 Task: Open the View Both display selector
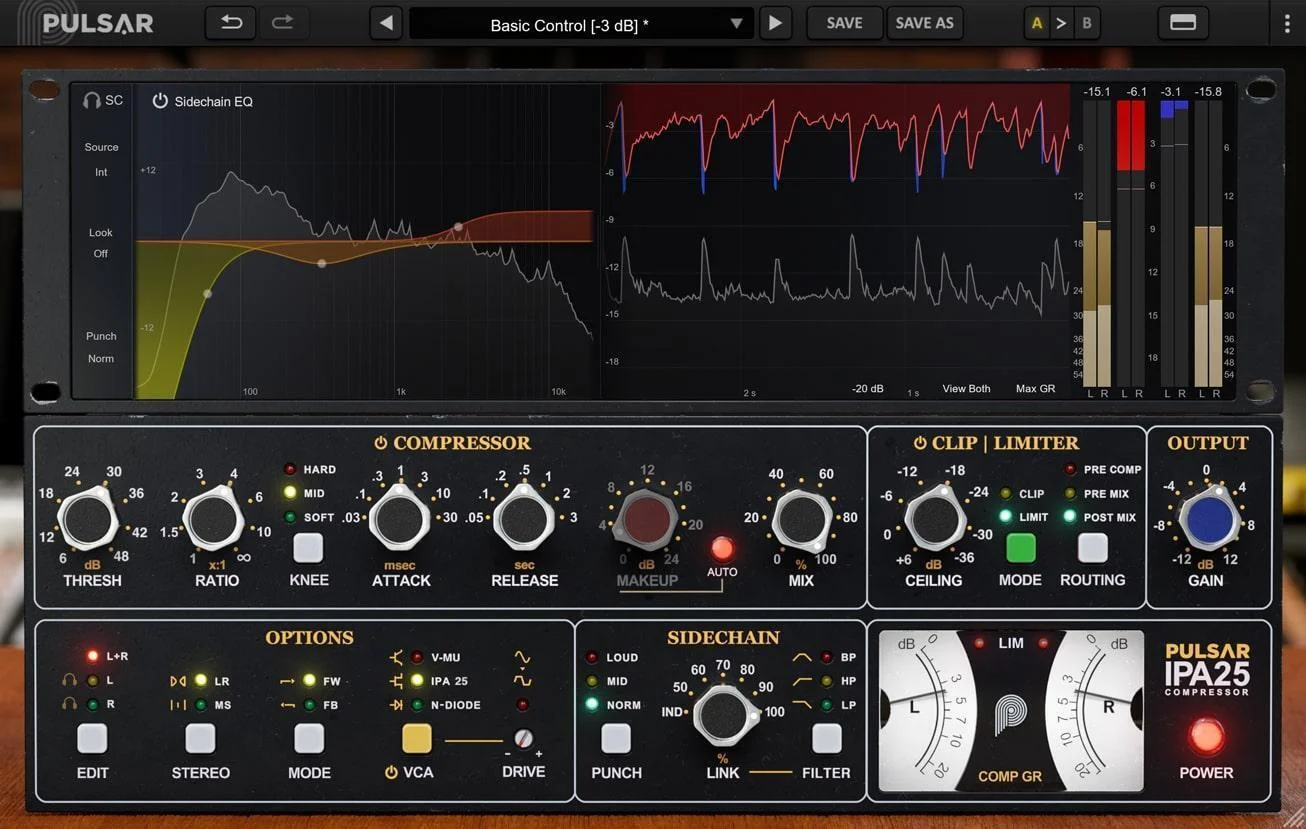[x=966, y=388]
